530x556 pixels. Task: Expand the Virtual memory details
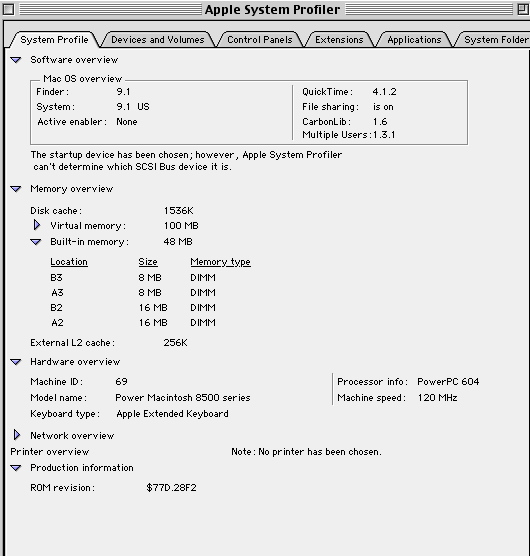tap(37, 225)
